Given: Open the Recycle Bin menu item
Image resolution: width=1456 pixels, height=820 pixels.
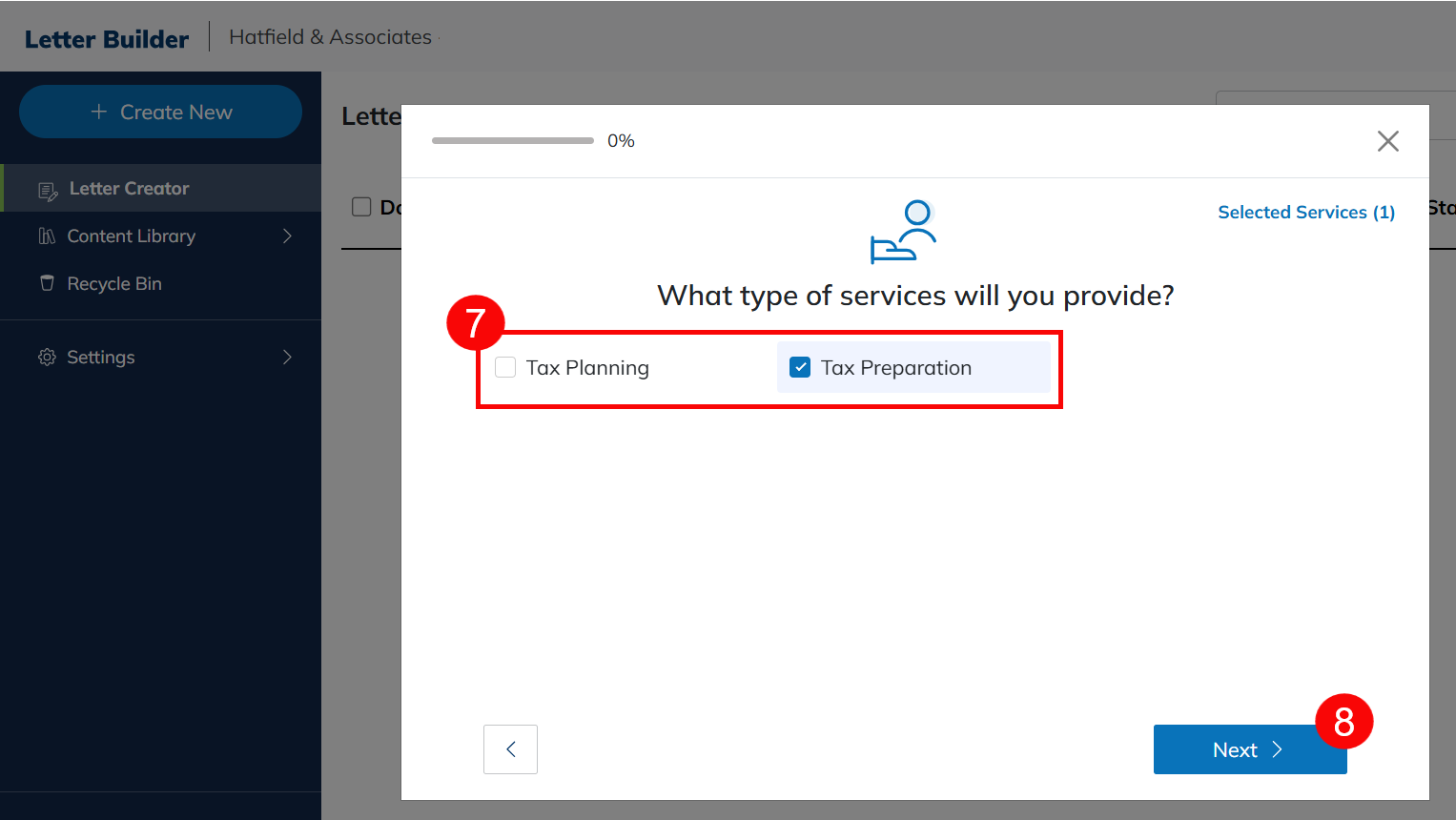Looking at the screenshot, I should click(114, 284).
